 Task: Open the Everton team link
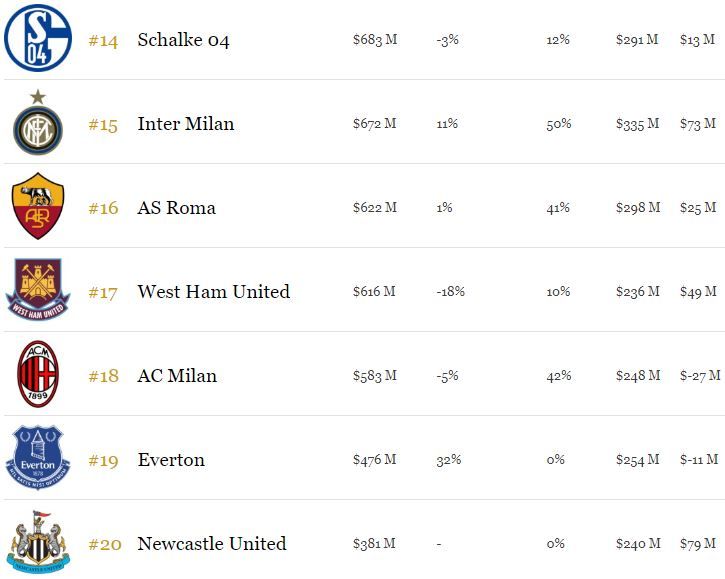coord(171,460)
